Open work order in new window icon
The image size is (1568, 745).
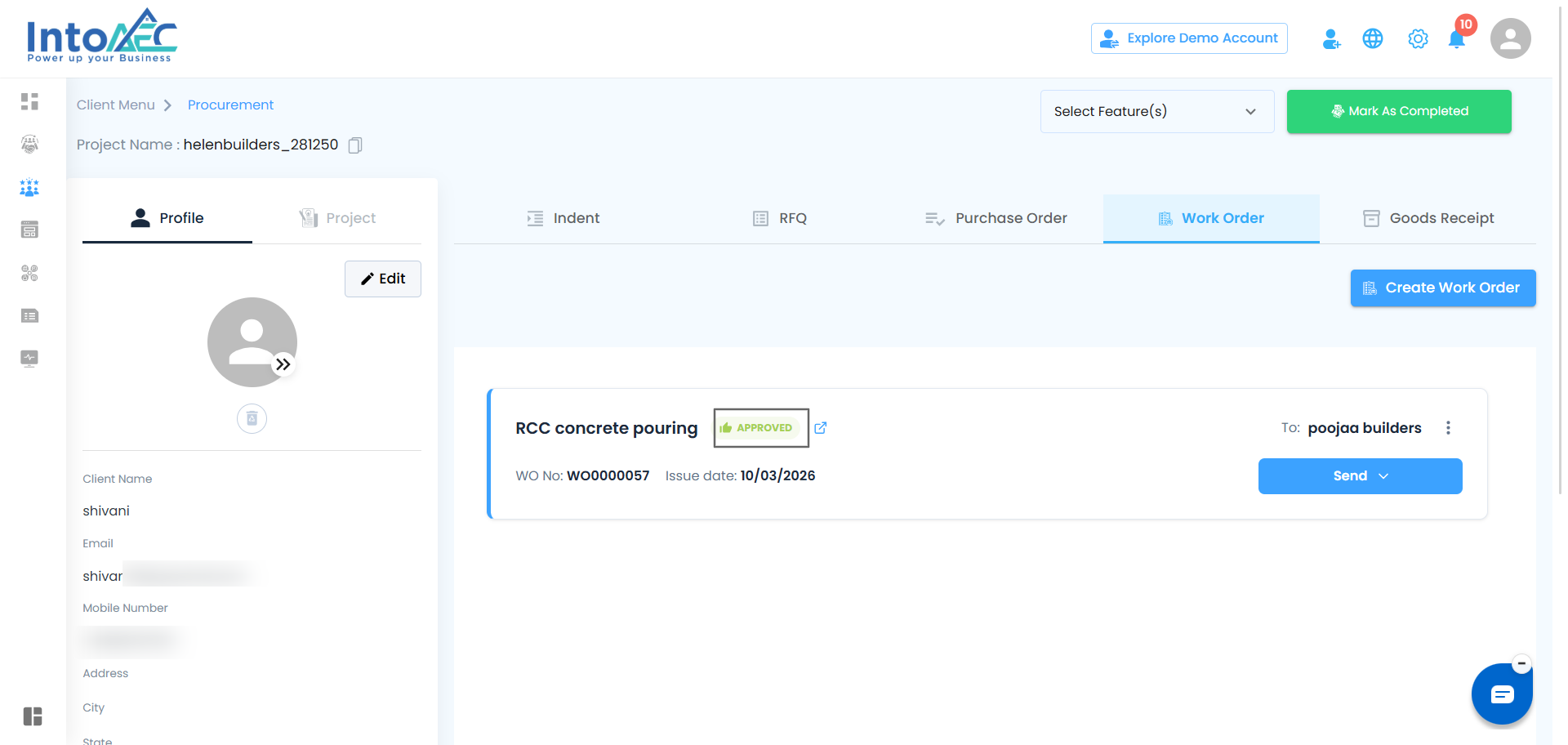tap(821, 428)
